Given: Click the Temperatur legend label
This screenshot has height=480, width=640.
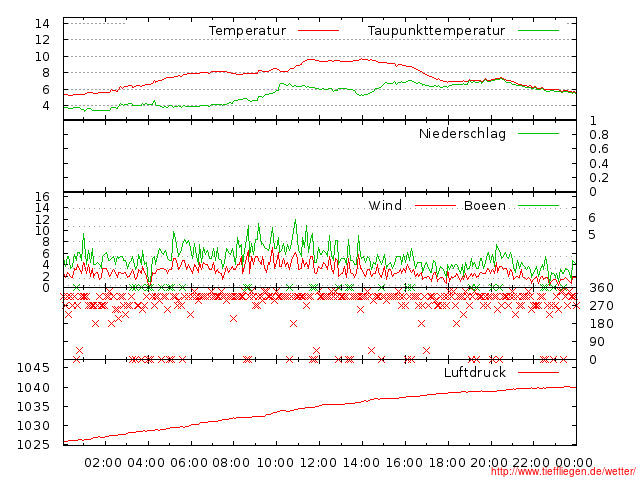Looking at the screenshot, I should point(247,31).
